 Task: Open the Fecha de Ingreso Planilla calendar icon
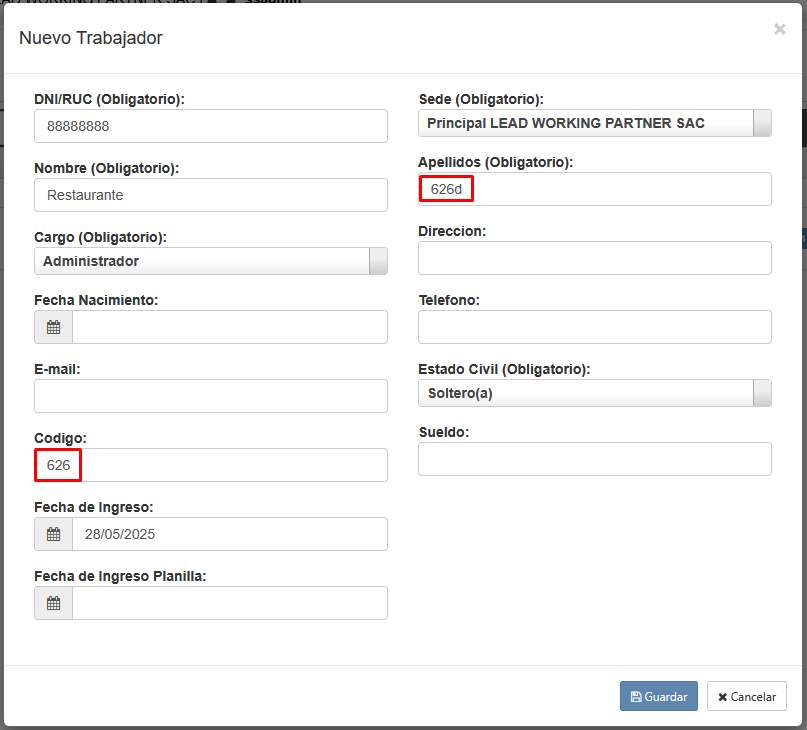[54, 603]
